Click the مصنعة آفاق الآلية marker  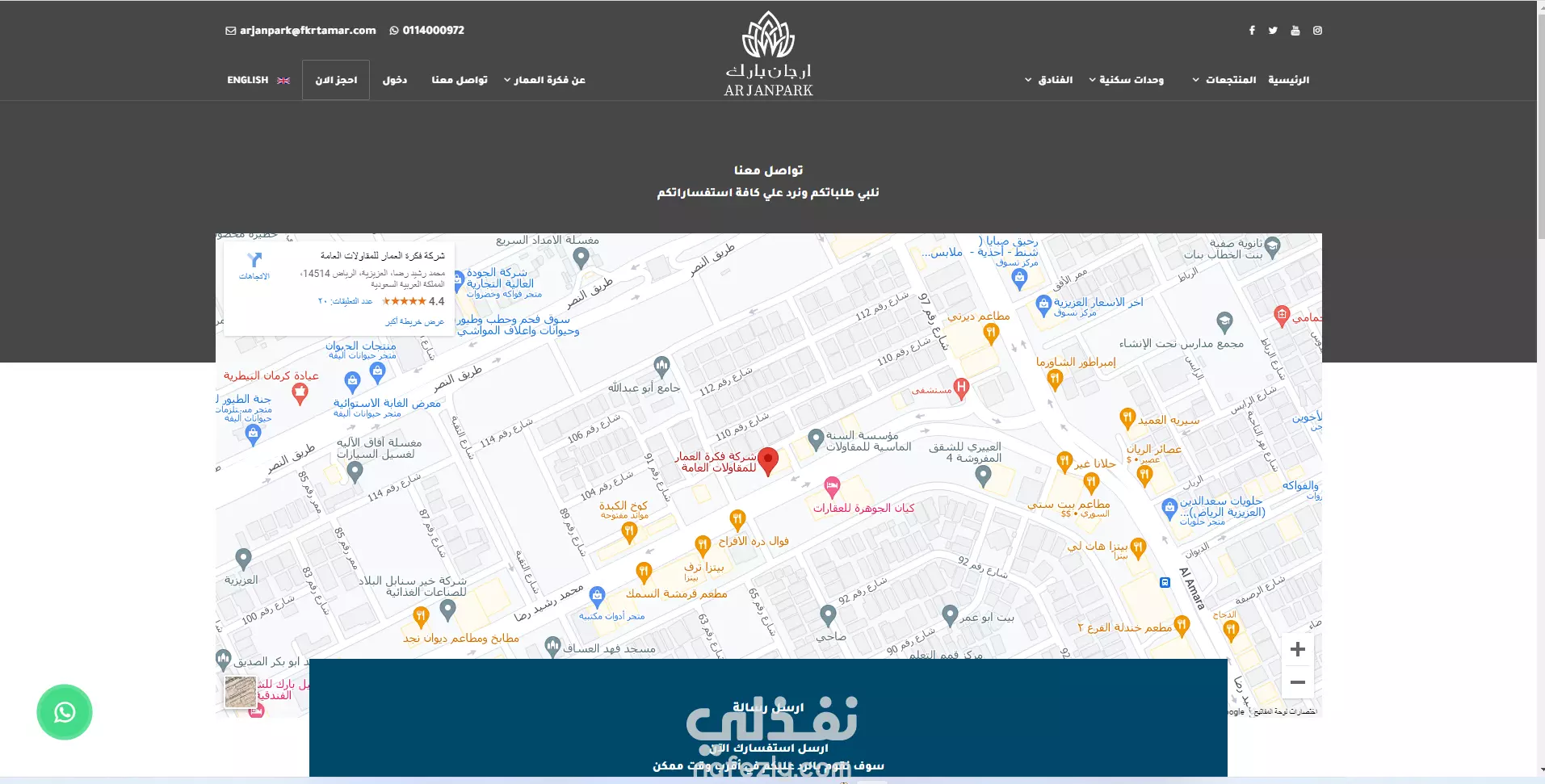(x=355, y=472)
